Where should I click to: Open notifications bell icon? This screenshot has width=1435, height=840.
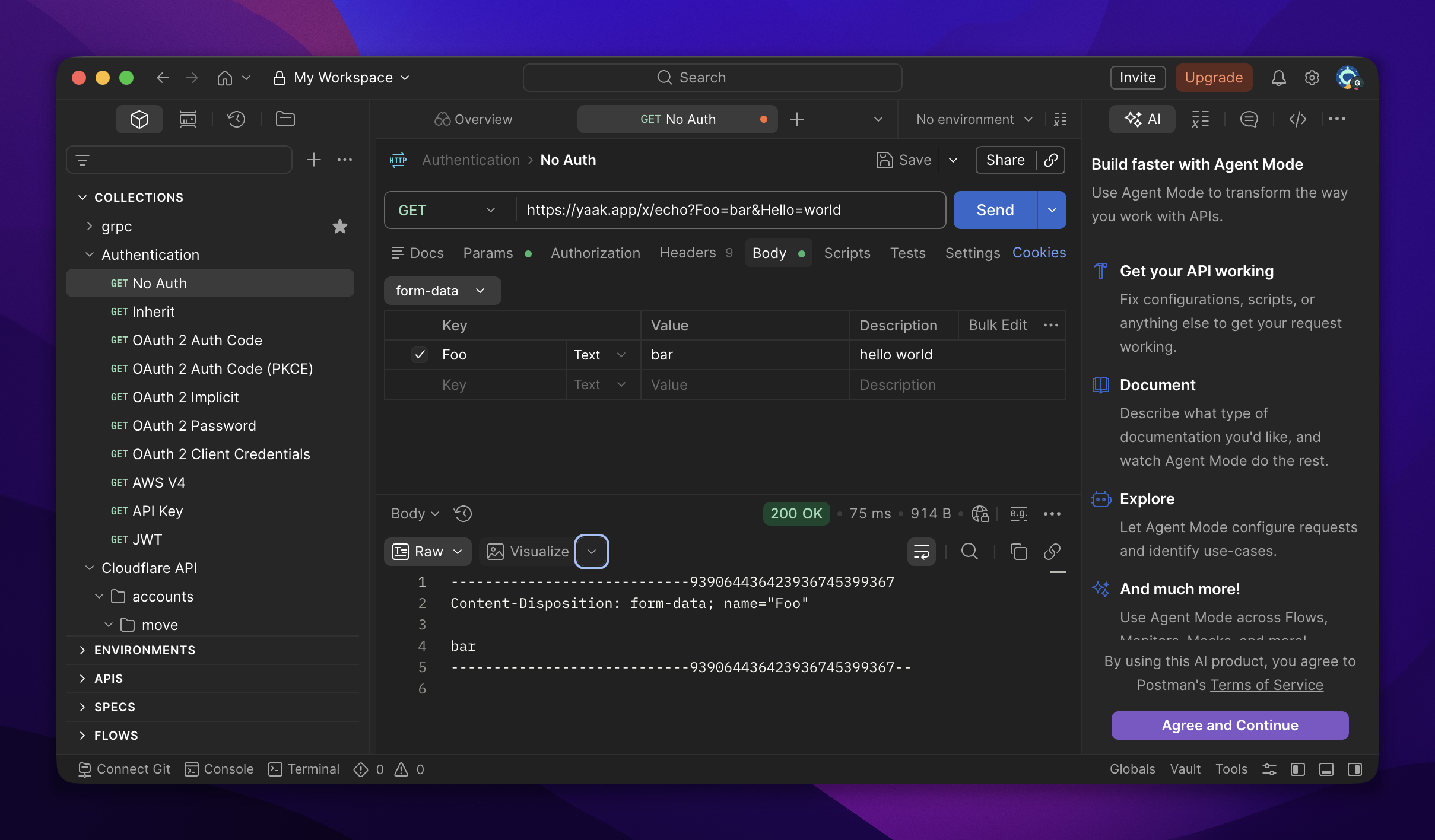pos(1279,78)
